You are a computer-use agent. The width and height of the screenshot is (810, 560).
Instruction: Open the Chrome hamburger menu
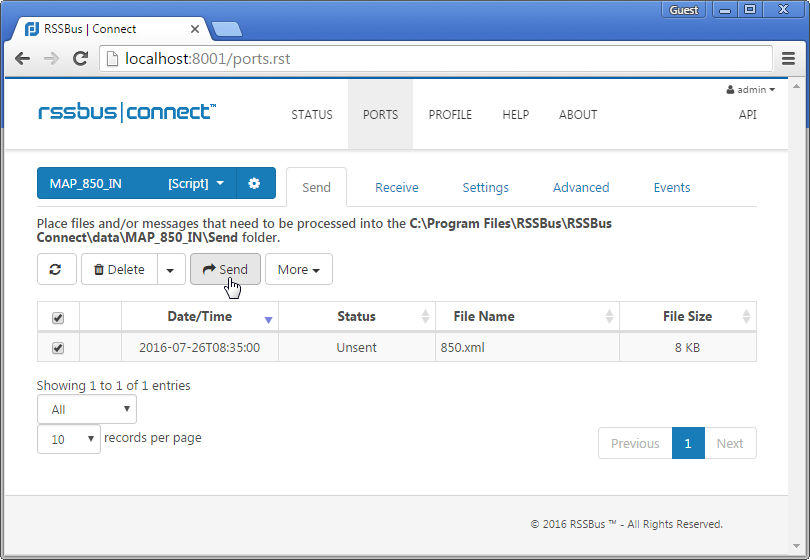point(788,59)
